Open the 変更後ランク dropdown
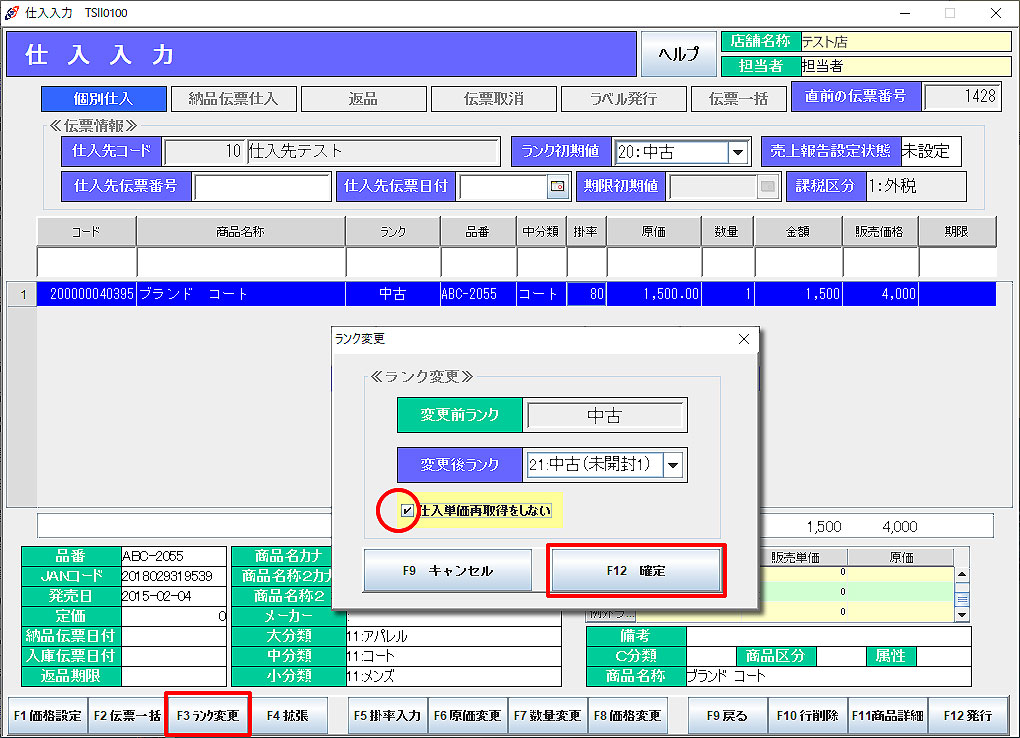1020x738 pixels. tap(673, 464)
